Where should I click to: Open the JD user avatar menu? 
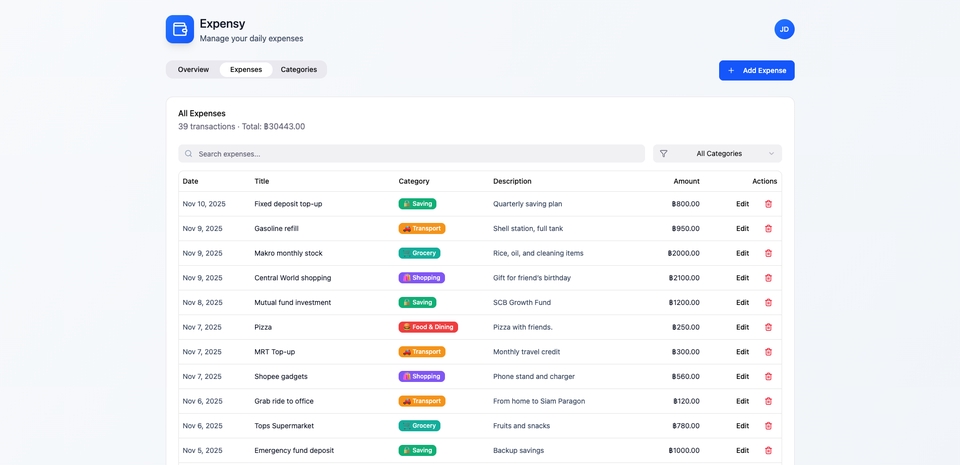pyautogui.click(x=784, y=29)
